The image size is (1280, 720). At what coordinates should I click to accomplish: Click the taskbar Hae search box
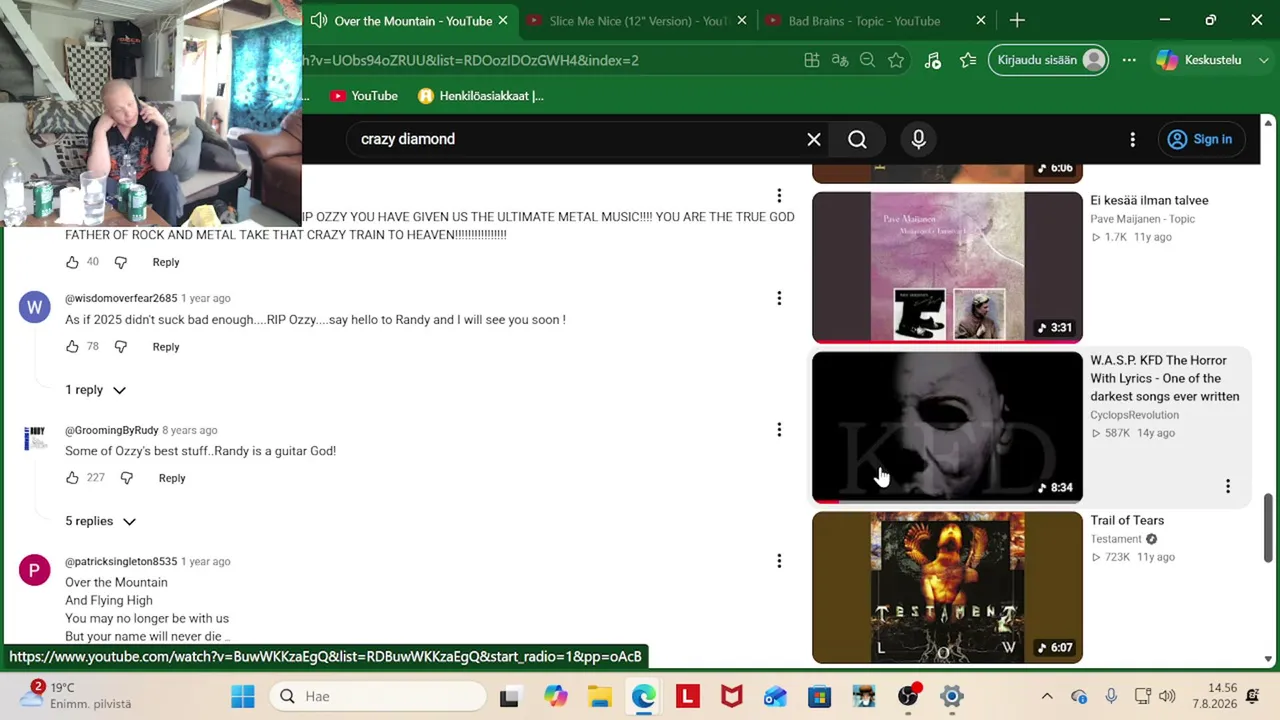(x=378, y=696)
